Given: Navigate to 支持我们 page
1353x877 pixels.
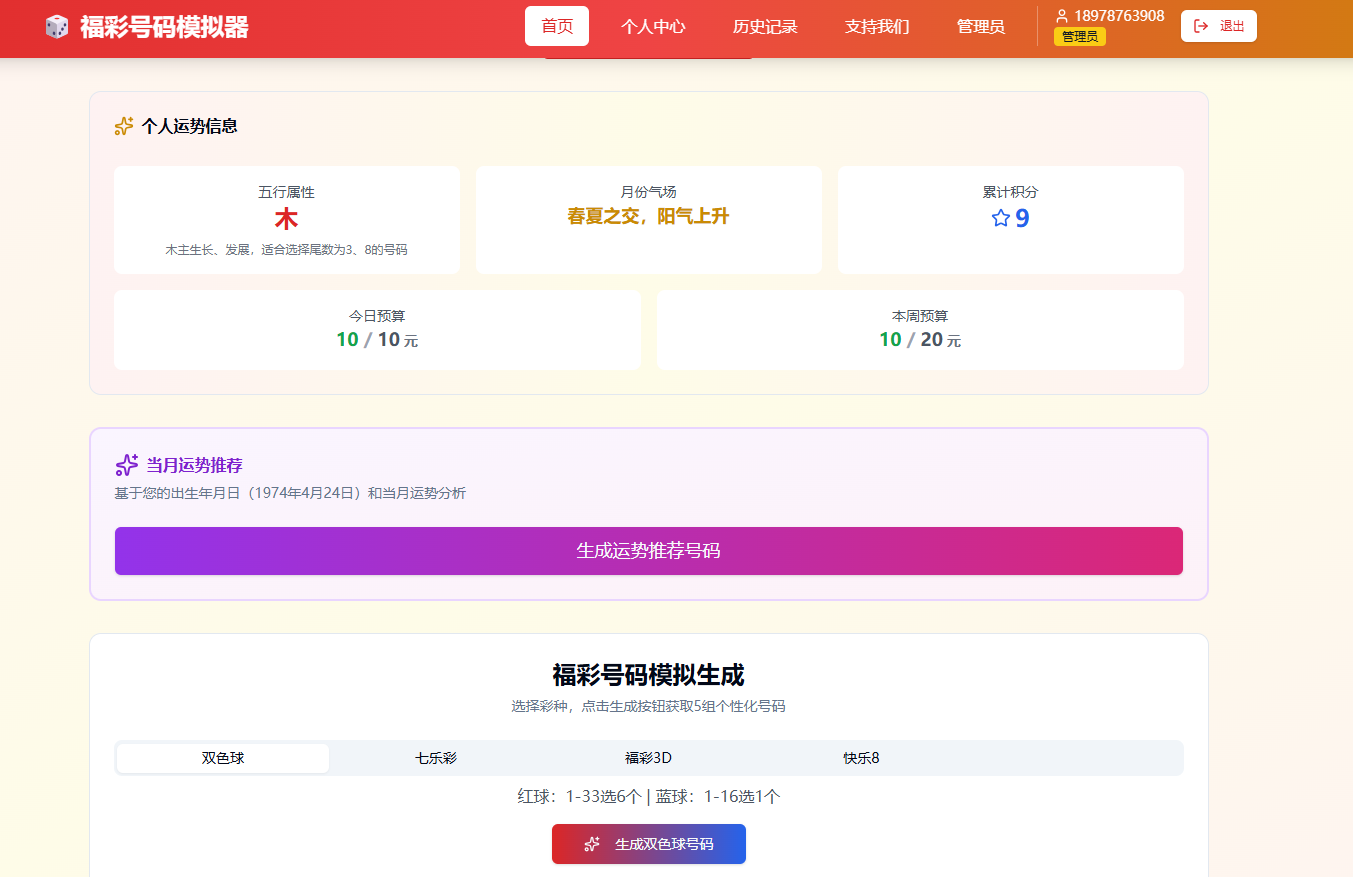Looking at the screenshot, I should [x=877, y=26].
